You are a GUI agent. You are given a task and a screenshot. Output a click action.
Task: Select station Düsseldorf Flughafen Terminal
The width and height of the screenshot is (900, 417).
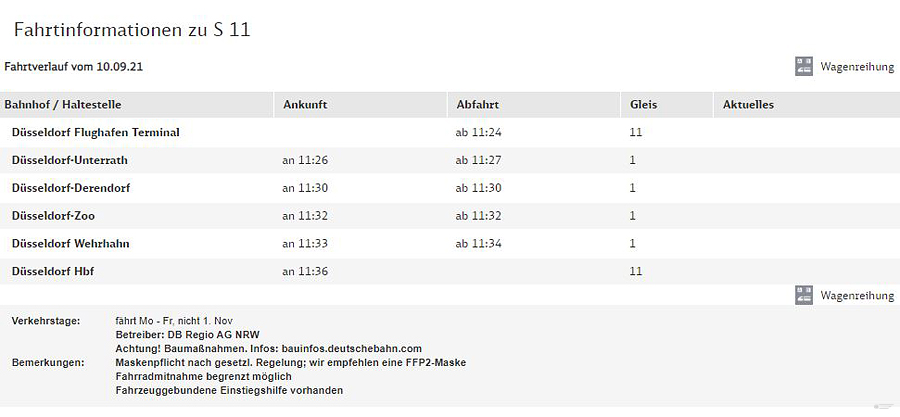(95, 132)
